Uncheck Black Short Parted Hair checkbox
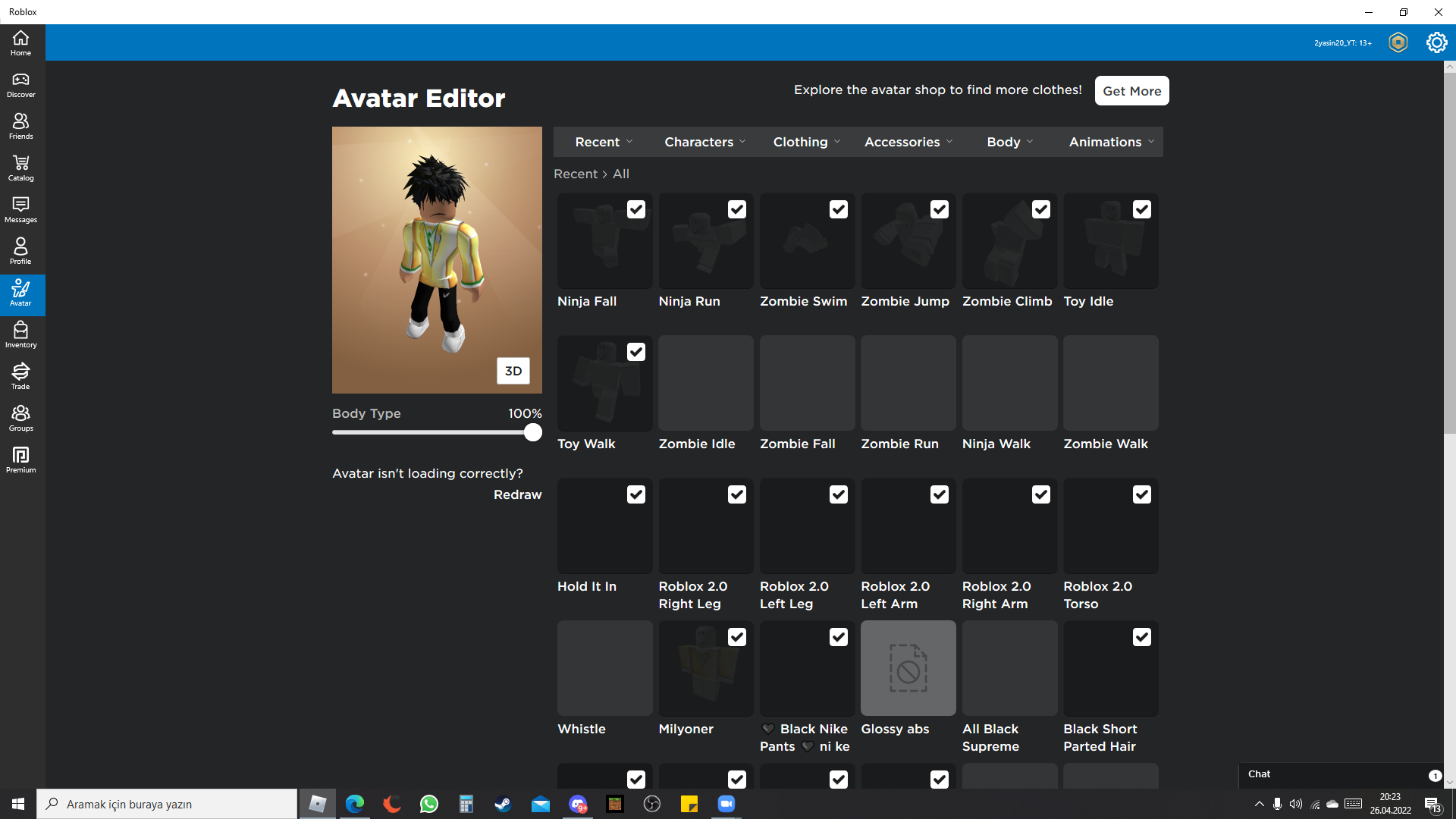Image resolution: width=1456 pixels, height=819 pixels. pos(1142,637)
